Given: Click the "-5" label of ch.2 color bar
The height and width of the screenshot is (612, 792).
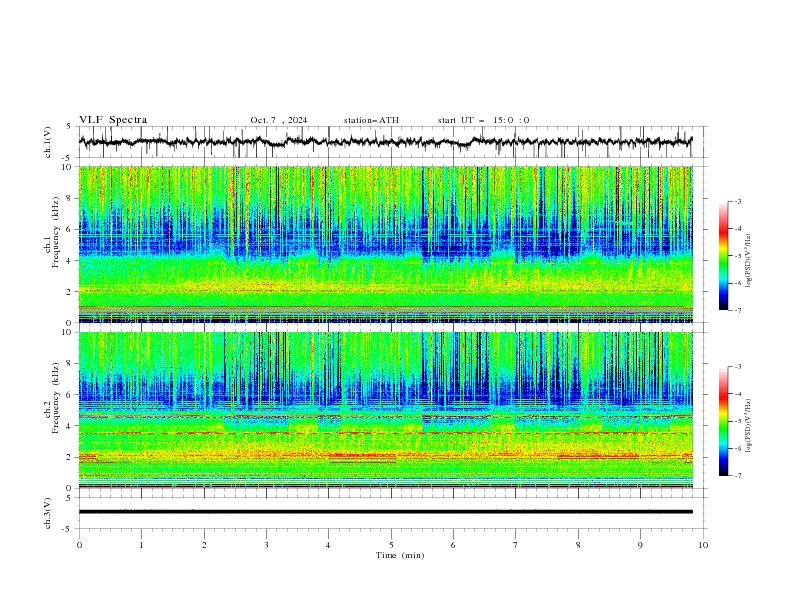Looking at the screenshot, I should point(737,421).
